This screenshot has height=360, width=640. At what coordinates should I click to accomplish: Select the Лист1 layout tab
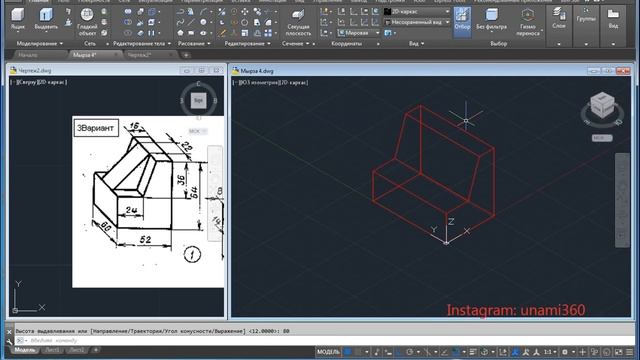click(52, 350)
